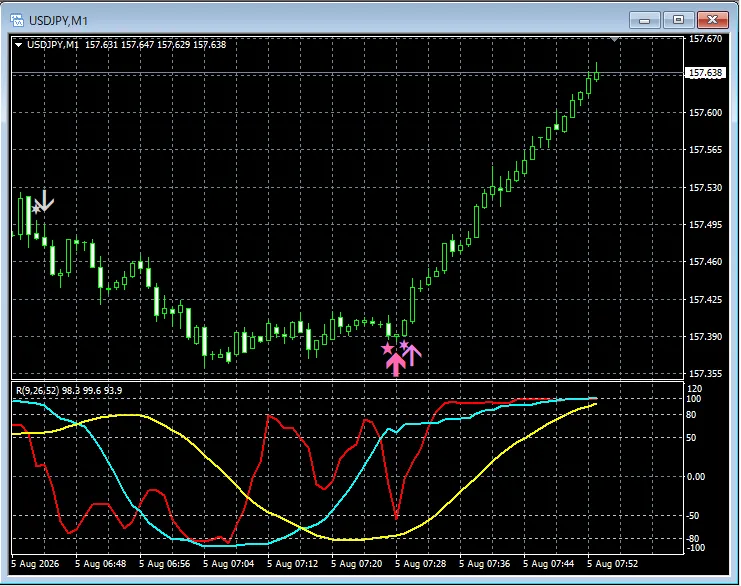Click the 5 Aug 07:28 time label

click(x=421, y=564)
